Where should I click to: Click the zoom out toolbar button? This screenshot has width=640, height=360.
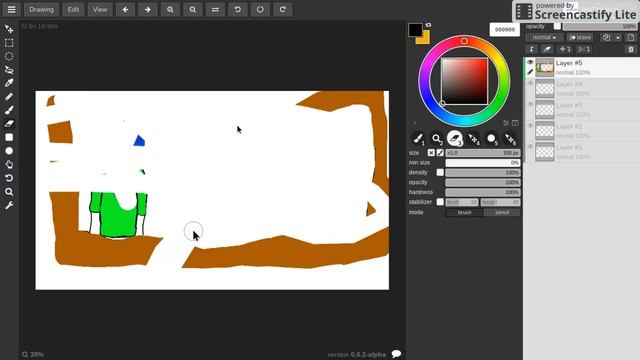coord(193,9)
